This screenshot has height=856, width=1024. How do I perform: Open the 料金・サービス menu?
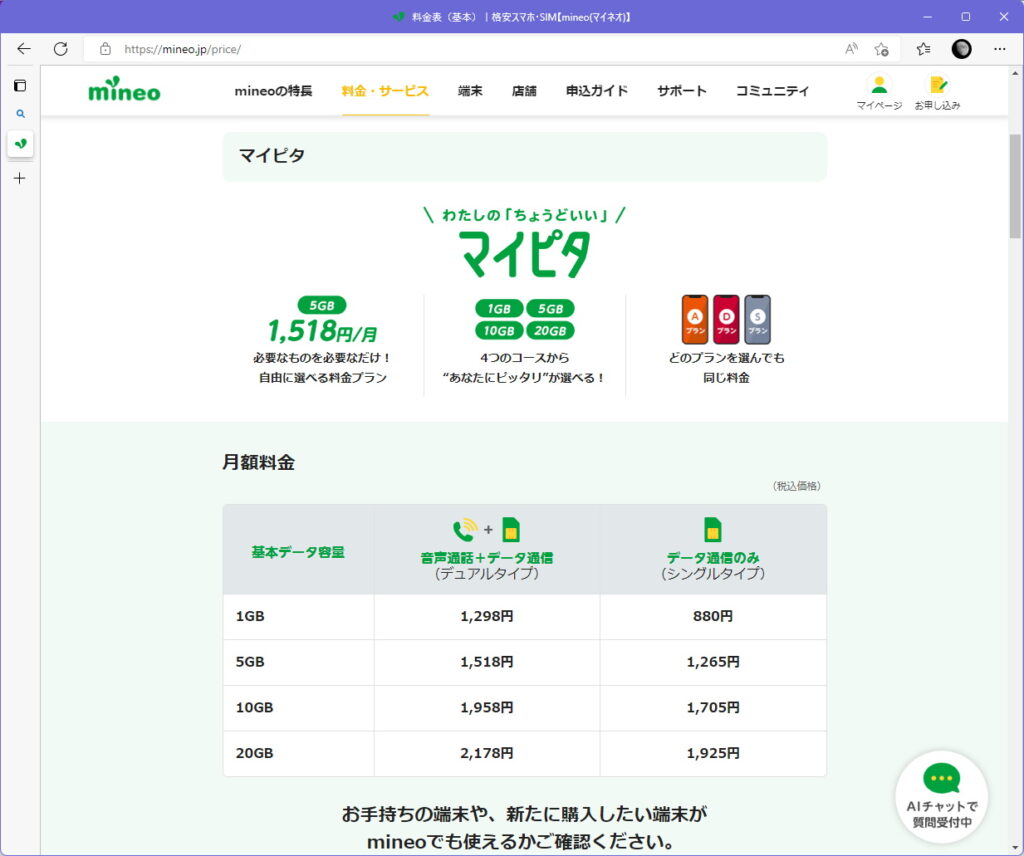(385, 91)
